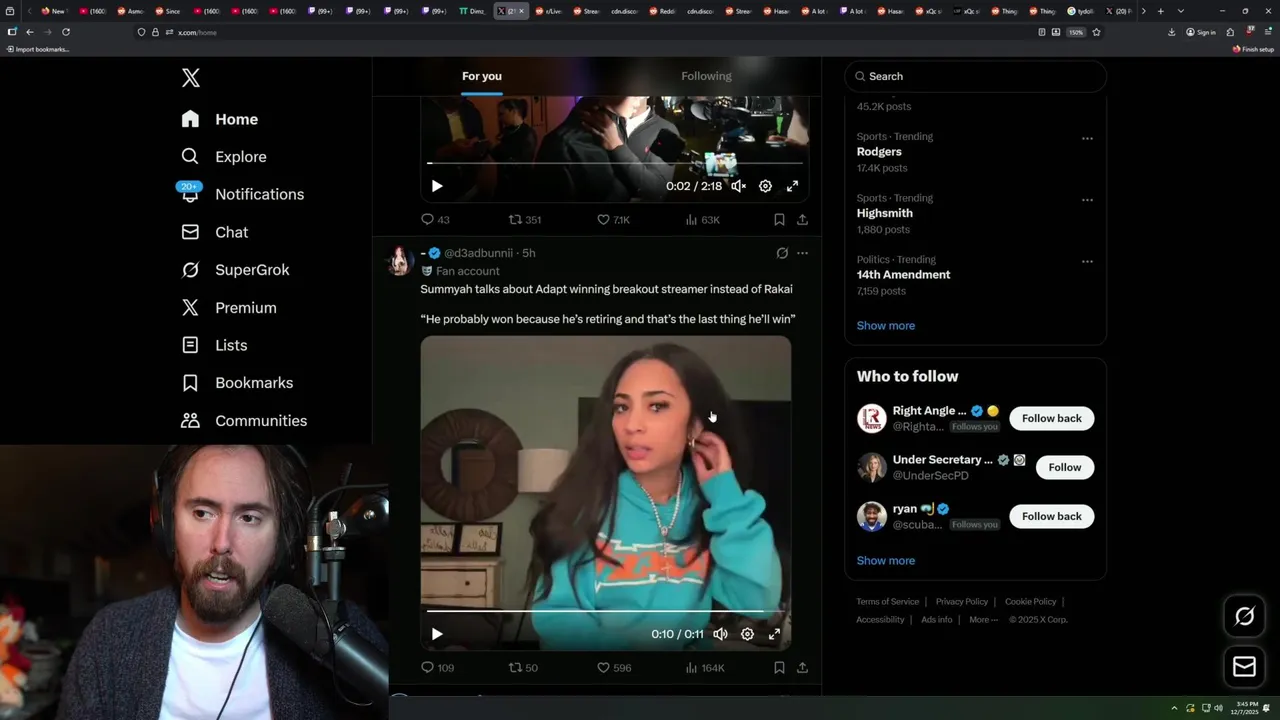Reply to the post with 109 replies

click(437, 668)
